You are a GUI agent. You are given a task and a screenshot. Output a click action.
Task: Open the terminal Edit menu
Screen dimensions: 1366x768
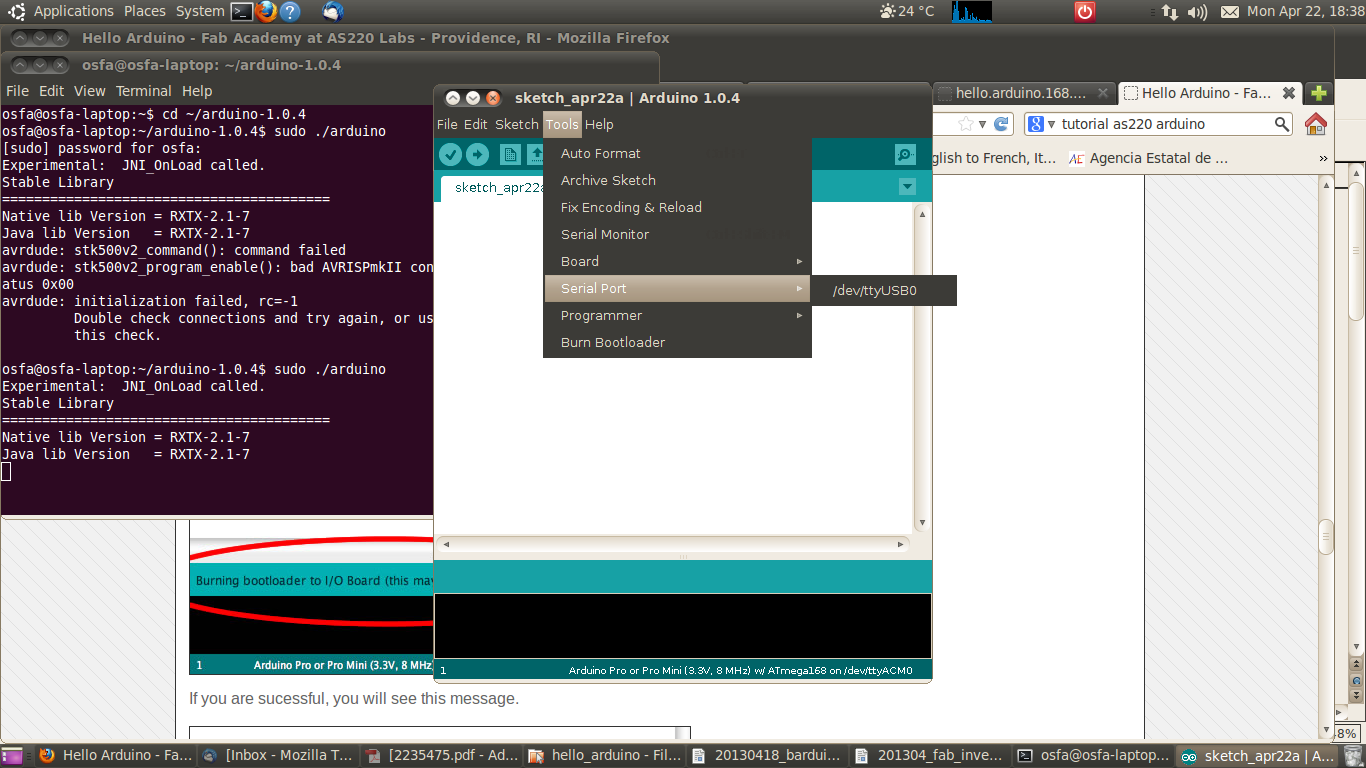click(x=51, y=91)
